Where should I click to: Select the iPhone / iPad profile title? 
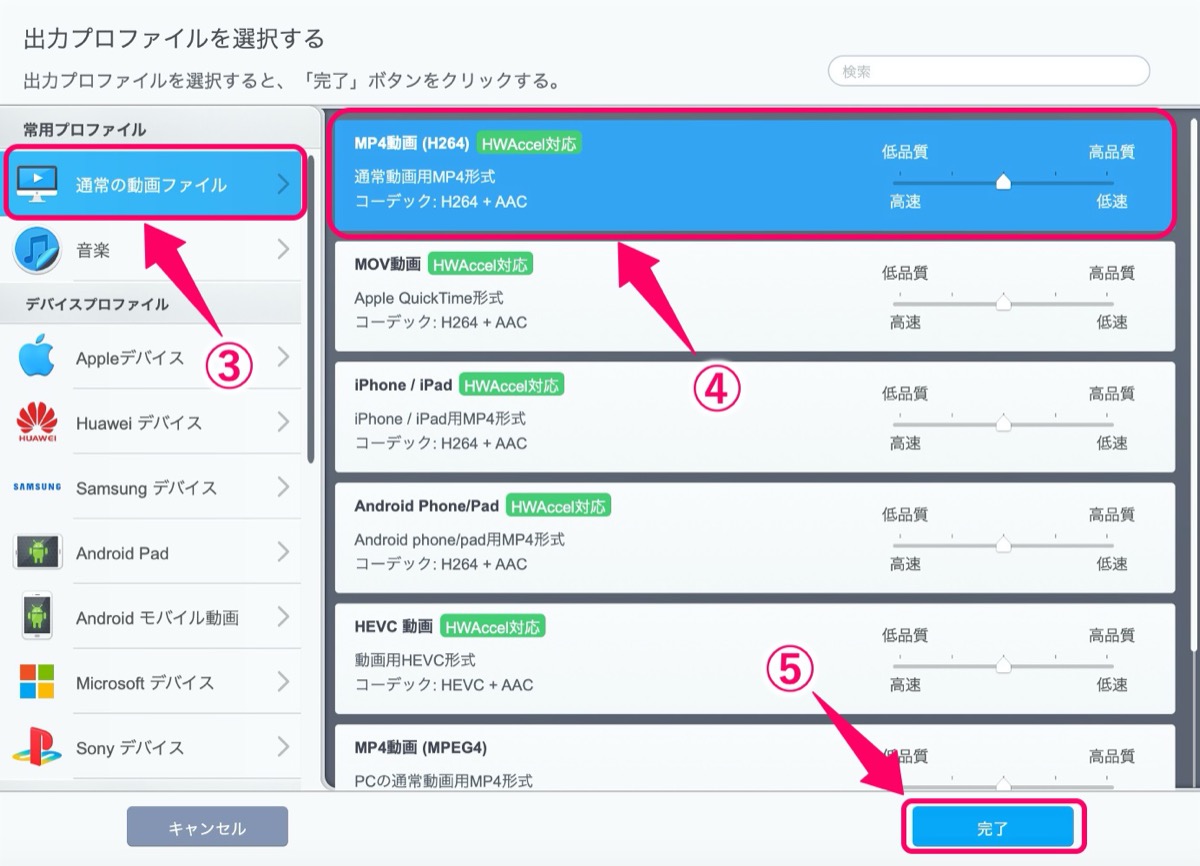403,385
